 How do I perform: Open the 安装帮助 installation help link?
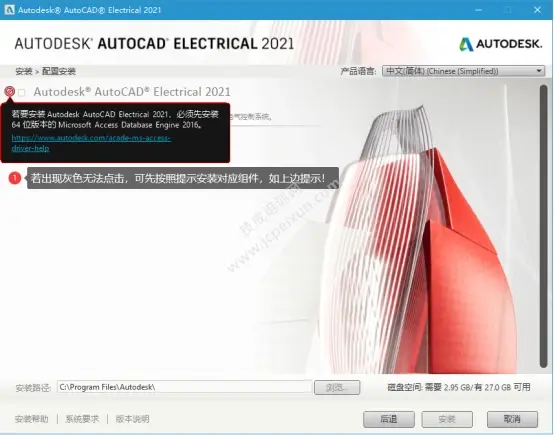31,419
